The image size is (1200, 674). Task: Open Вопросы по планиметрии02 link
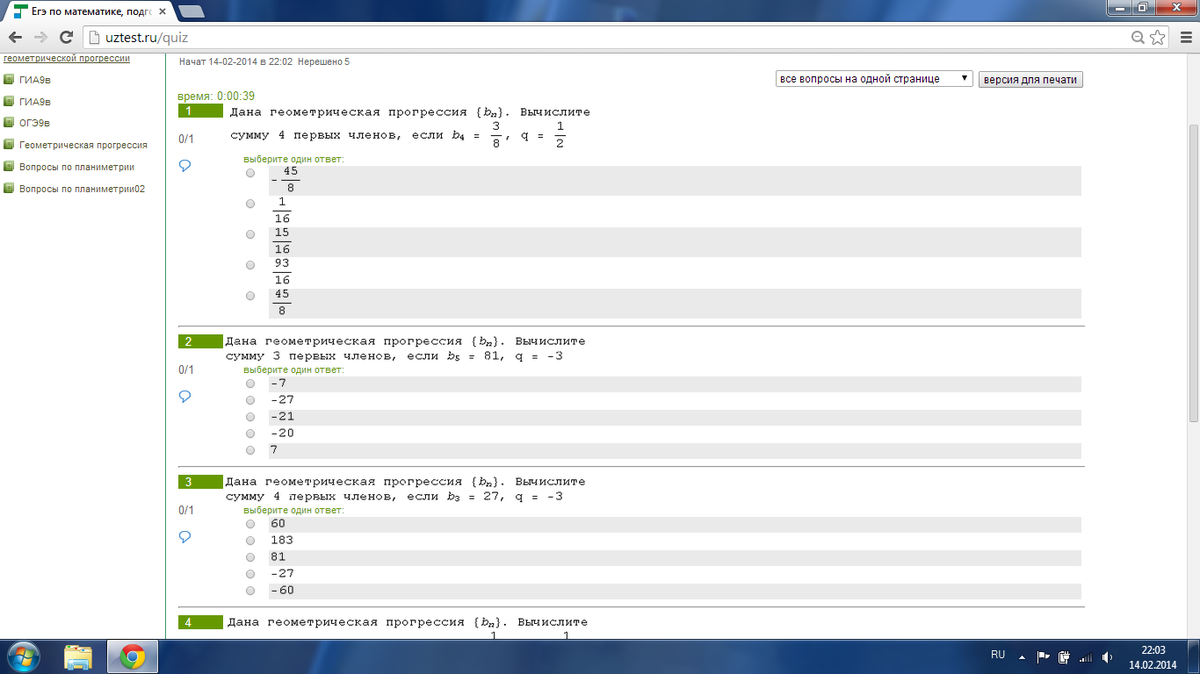(82, 189)
